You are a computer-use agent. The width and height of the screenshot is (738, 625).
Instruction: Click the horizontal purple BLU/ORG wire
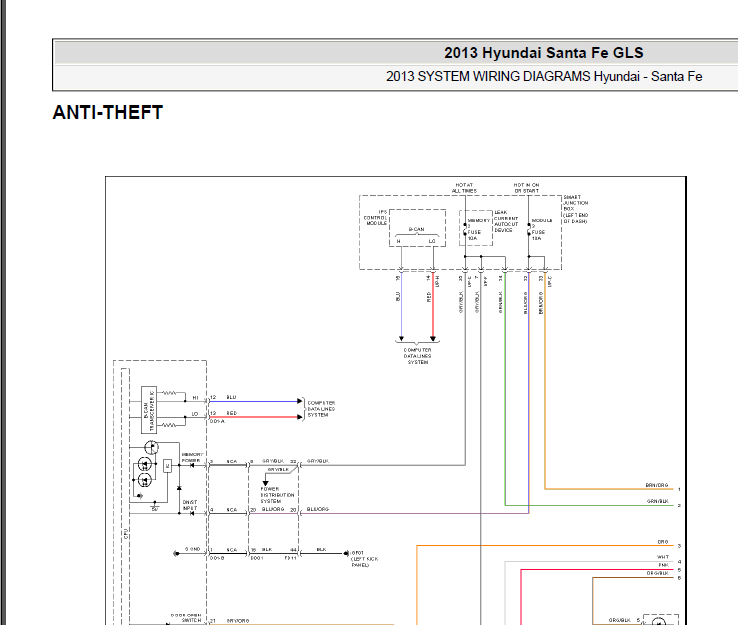tap(414, 513)
